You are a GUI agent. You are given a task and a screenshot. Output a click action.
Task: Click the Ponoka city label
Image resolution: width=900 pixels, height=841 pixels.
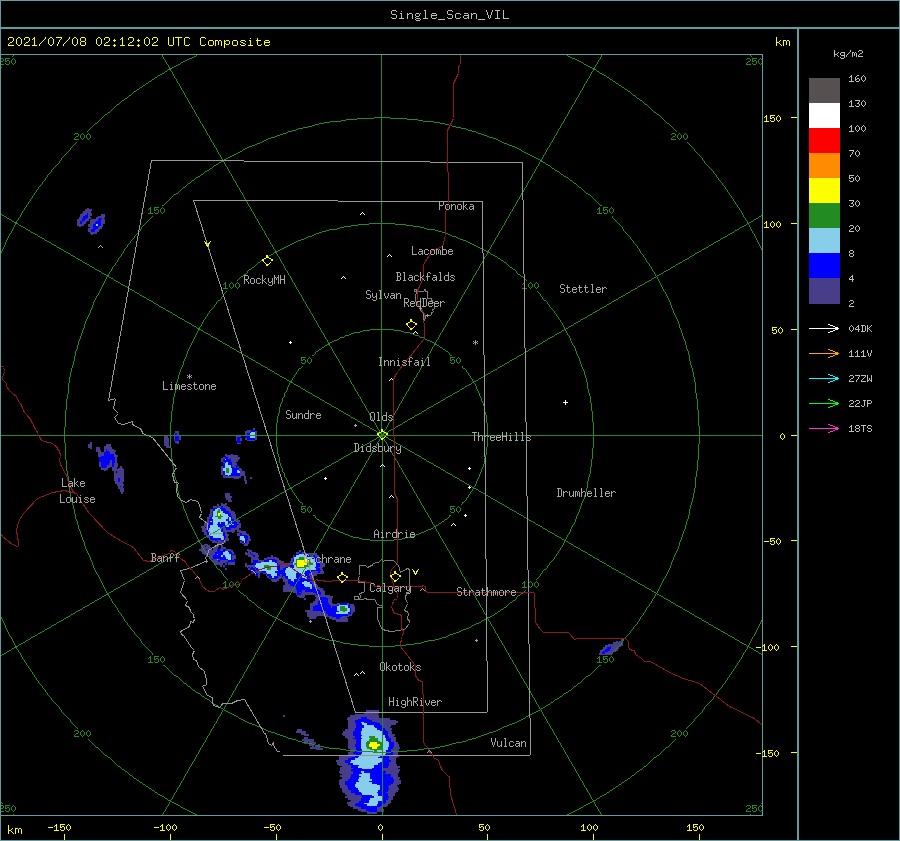(456, 206)
